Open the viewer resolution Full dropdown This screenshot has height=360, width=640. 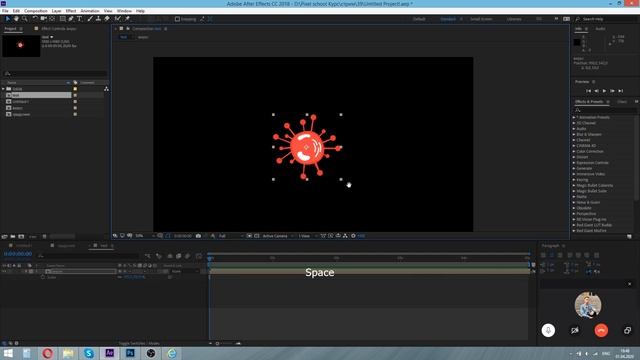tap(231, 236)
